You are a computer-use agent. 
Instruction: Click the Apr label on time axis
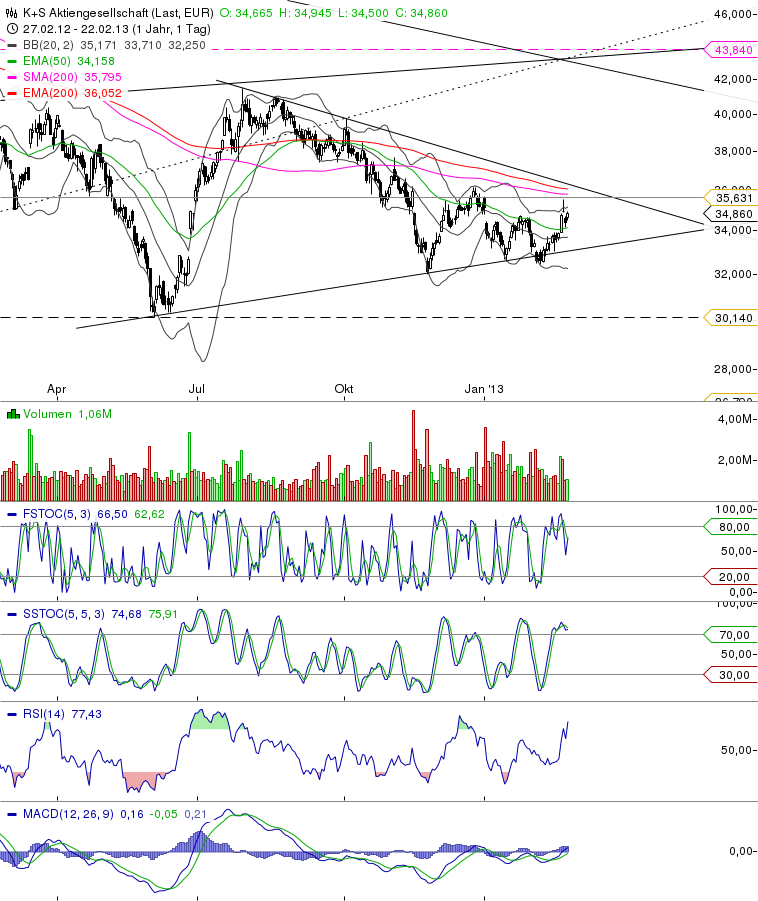[x=56, y=388]
